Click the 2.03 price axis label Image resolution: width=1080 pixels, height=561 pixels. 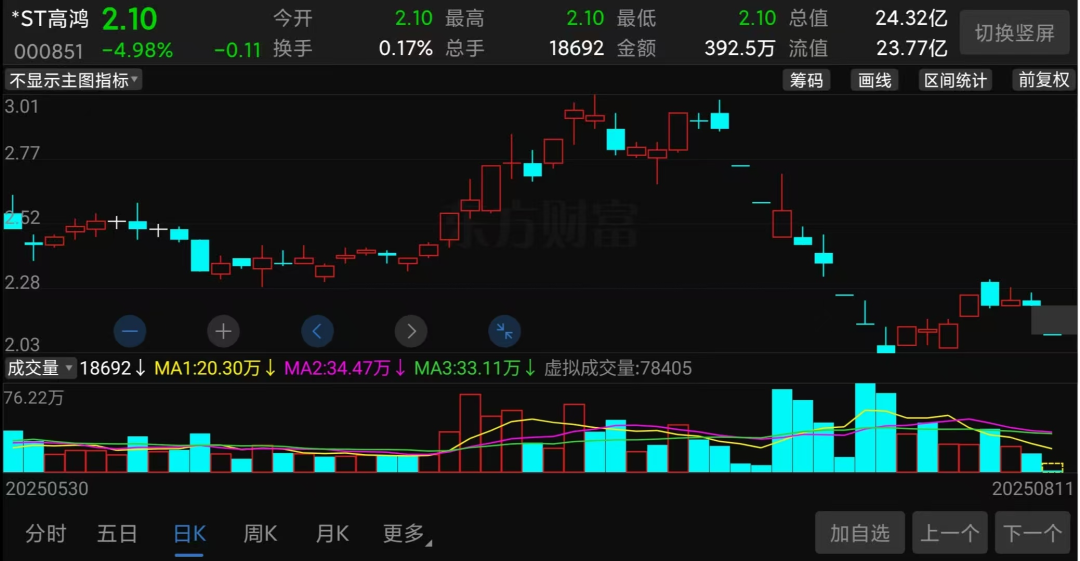(22, 344)
